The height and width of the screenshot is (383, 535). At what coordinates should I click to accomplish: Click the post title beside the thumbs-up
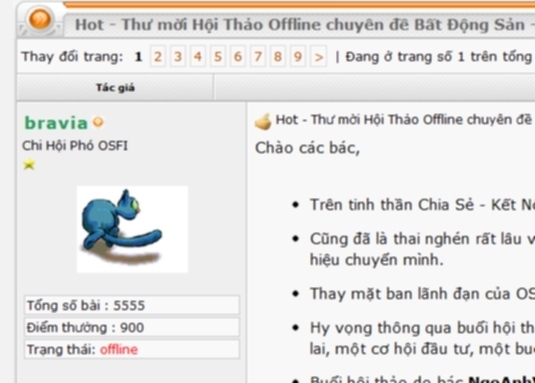click(x=405, y=120)
